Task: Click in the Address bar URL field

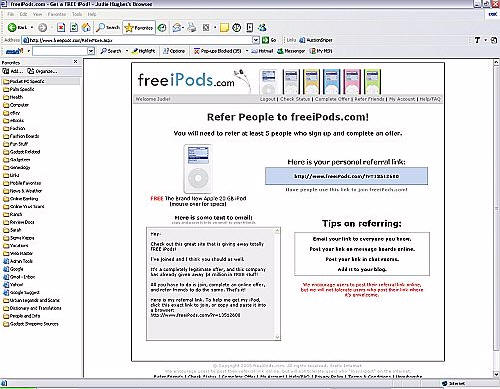Action: point(137,40)
